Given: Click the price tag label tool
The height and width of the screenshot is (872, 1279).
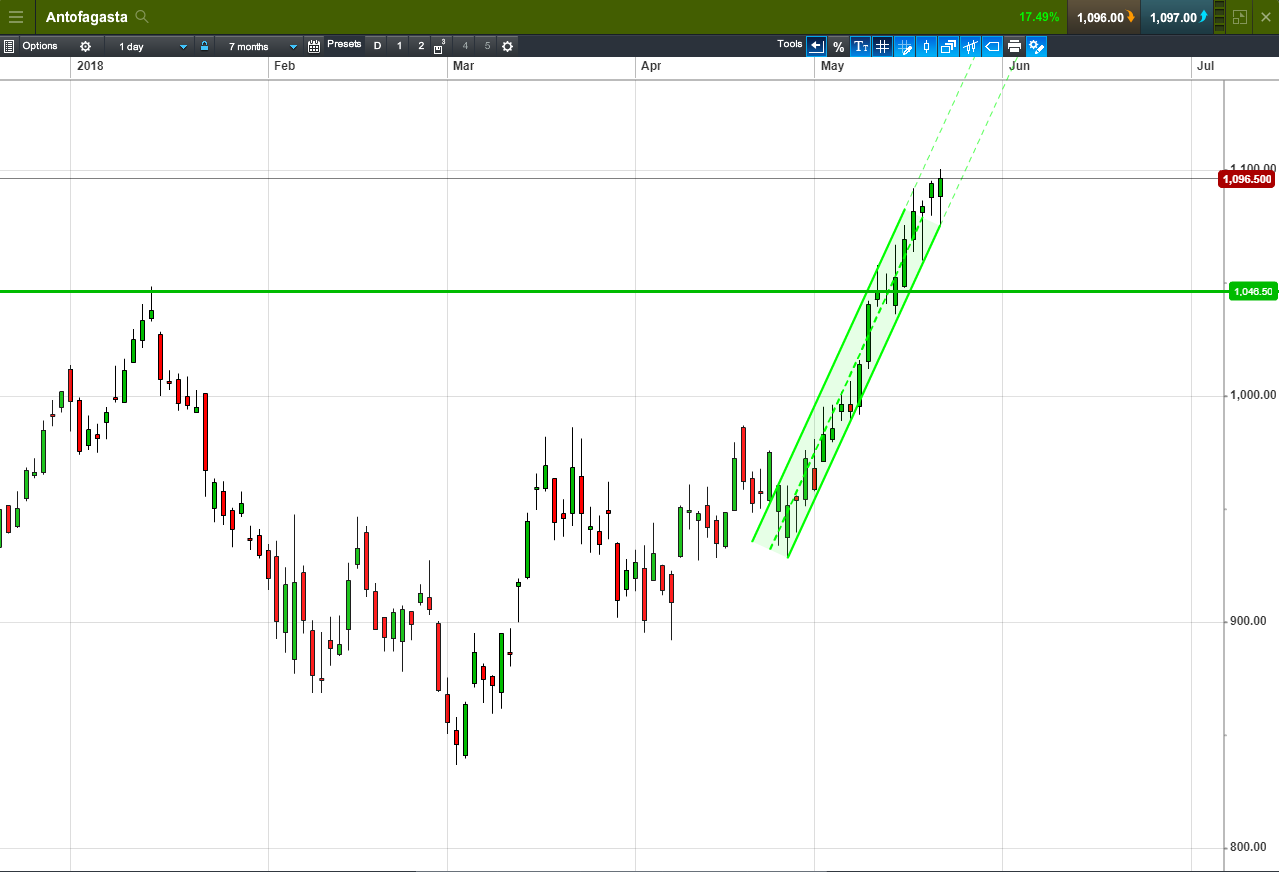Looking at the screenshot, I should tap(992, 46).
